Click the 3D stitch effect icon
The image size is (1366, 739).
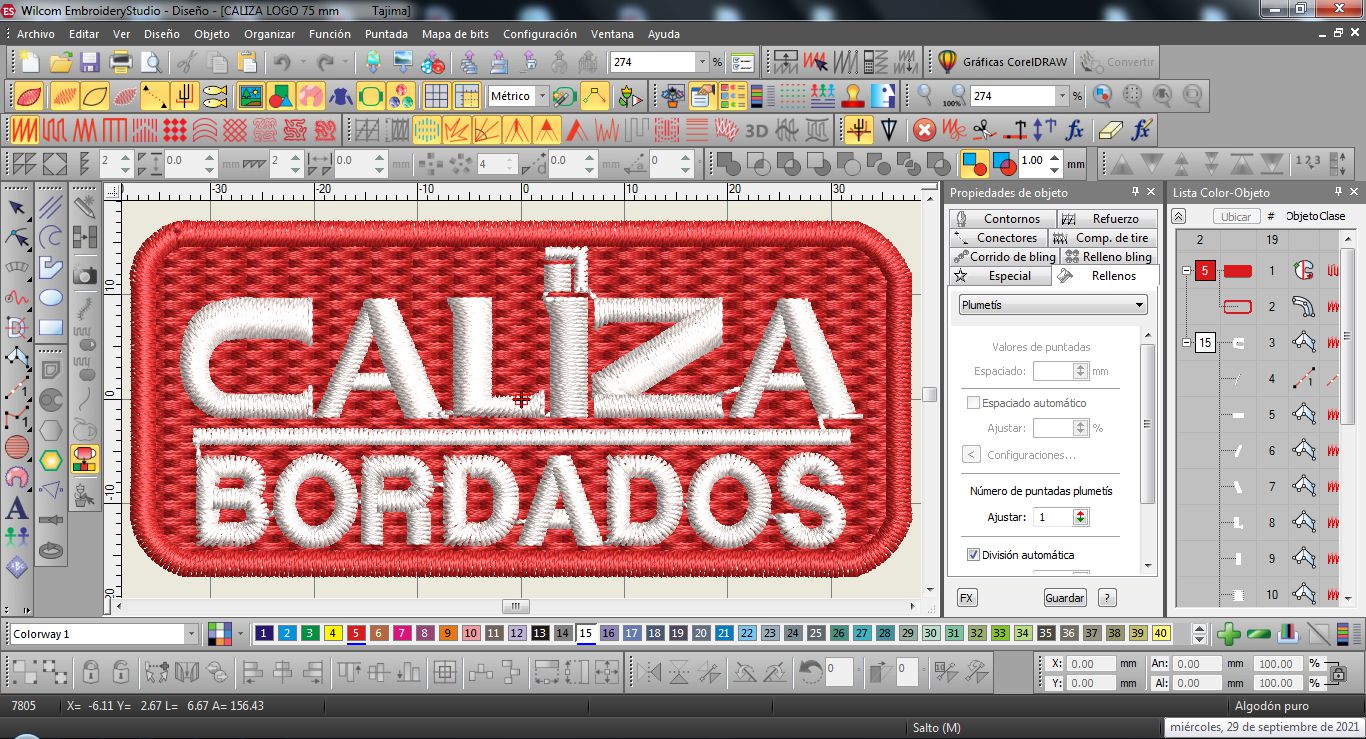(757, 130)
